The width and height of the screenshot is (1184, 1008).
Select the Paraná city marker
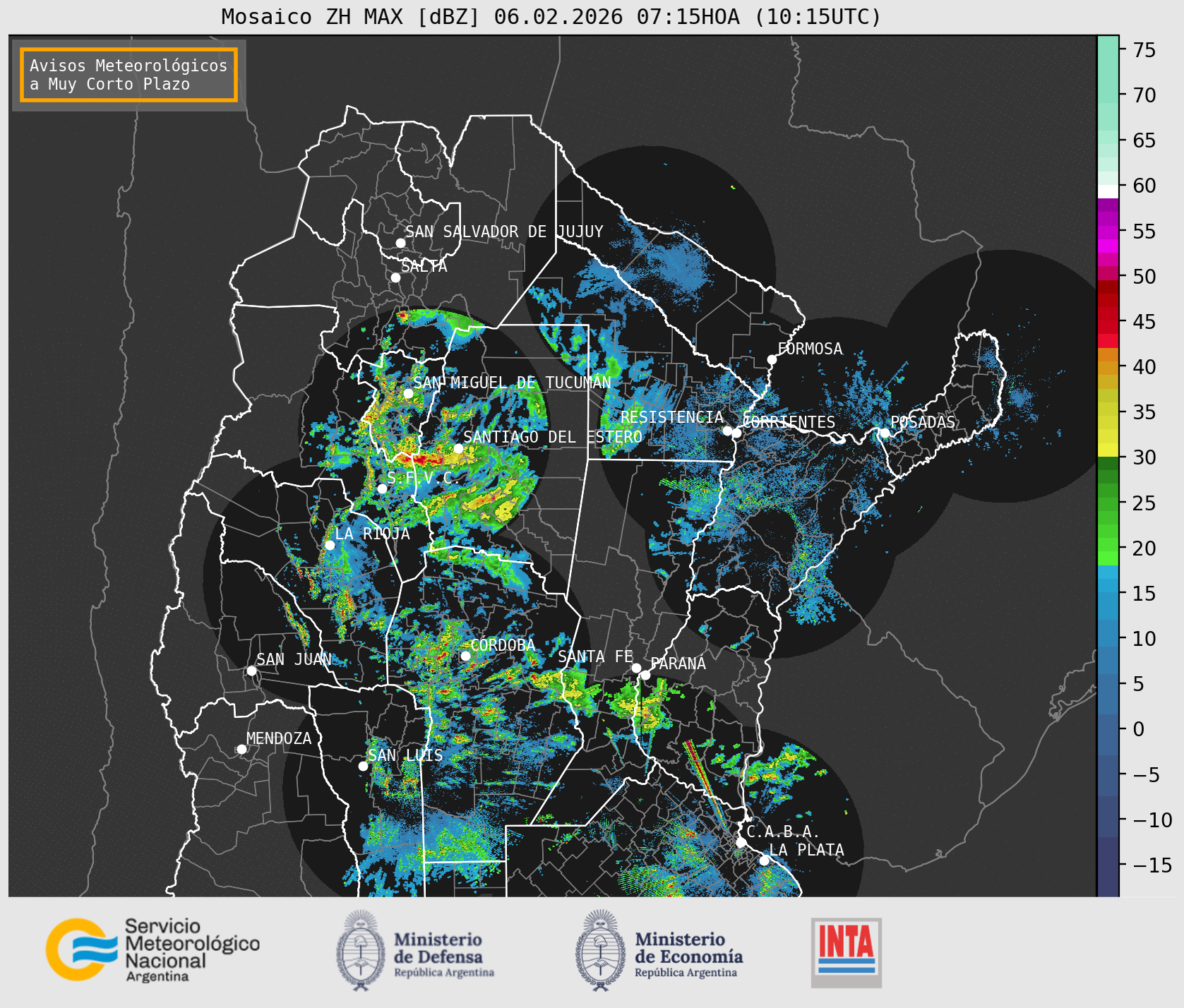pos(645,675)
